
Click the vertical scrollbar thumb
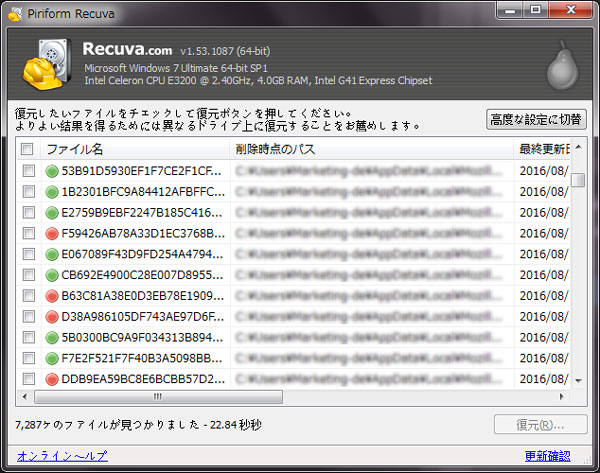coord(578,180)
